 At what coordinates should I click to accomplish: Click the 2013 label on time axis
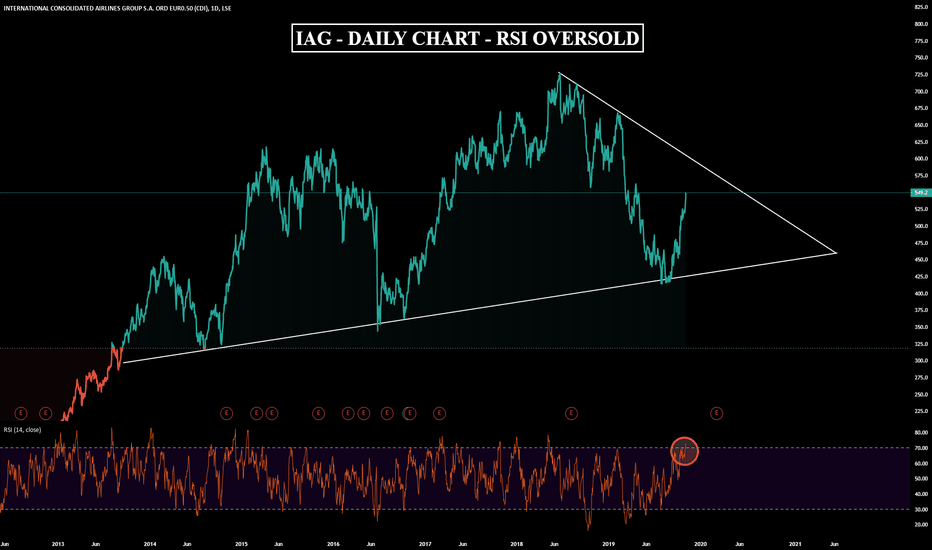pos(58,544)
